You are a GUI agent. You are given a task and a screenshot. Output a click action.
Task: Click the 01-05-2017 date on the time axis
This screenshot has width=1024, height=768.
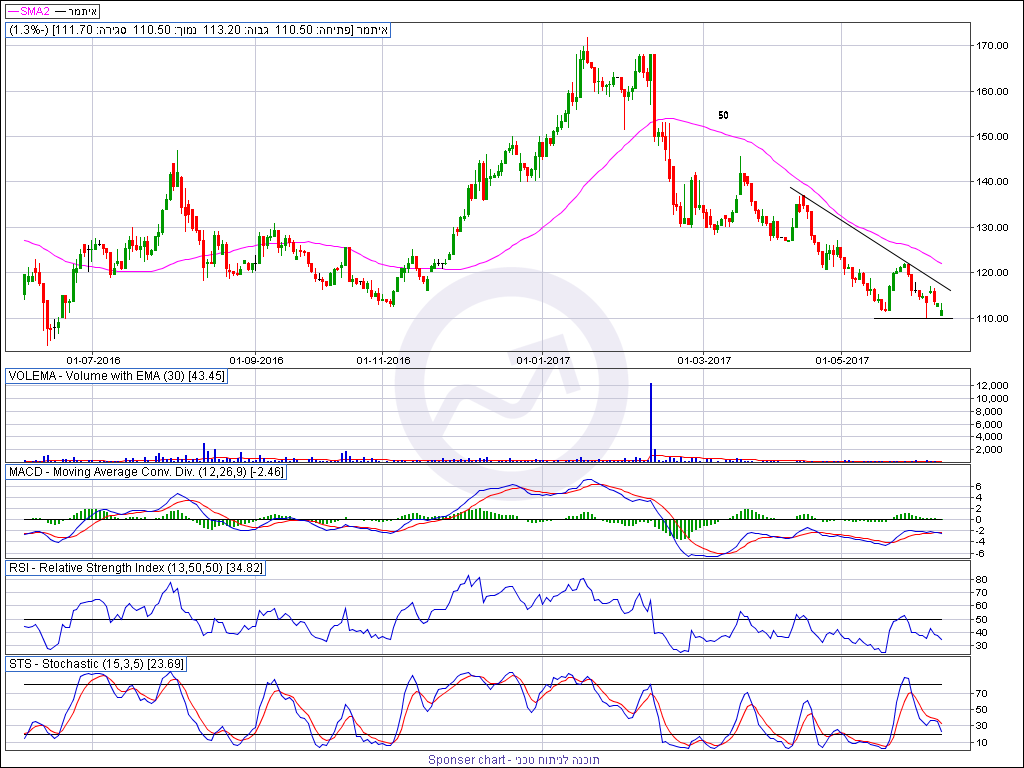(843, 360)
